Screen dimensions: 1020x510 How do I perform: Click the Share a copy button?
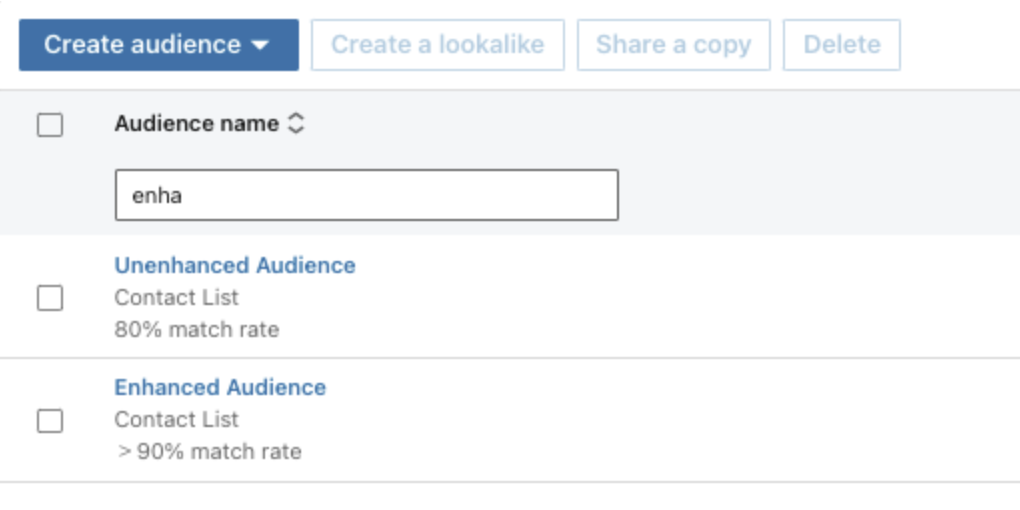click(x=673, y=45)
